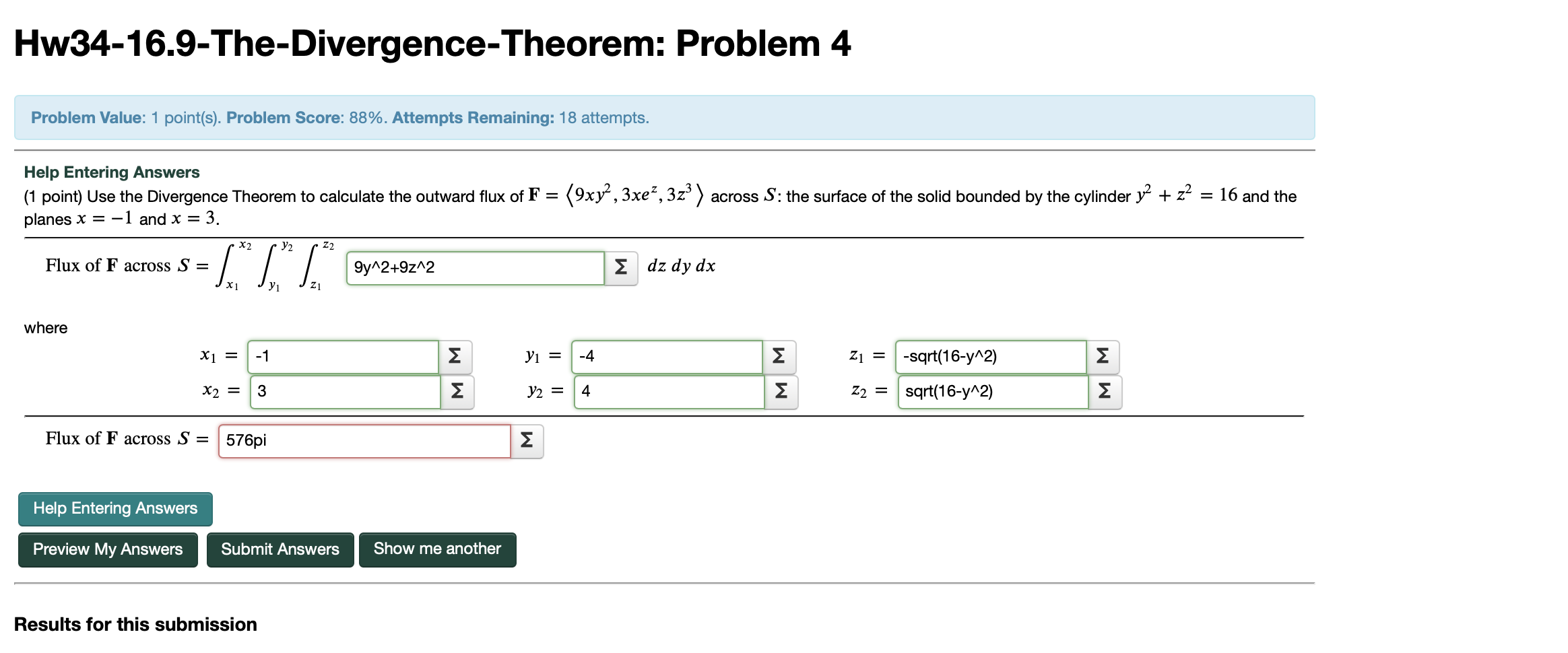Screen dimensions: 1568x653
Task: Click the x2 input containing 3
Action: (x=344, y=391)
